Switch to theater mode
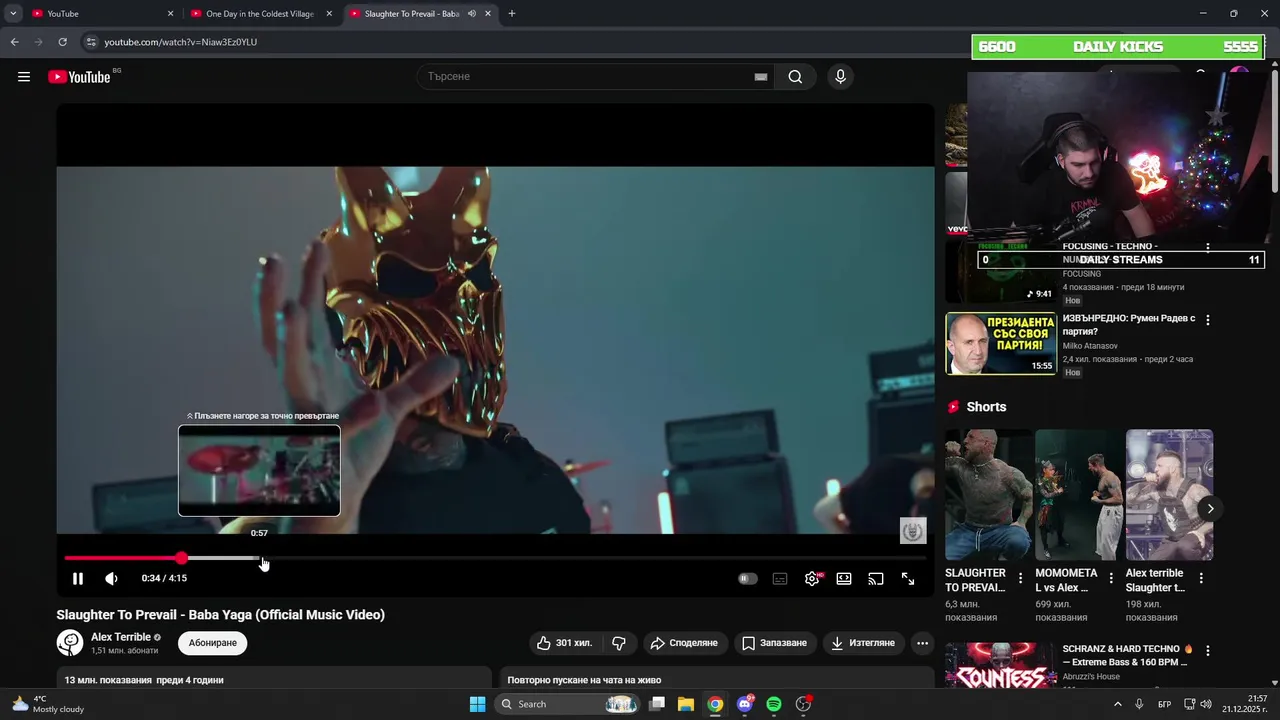This screenshot has width=1280, height=720. click(844, 578)
